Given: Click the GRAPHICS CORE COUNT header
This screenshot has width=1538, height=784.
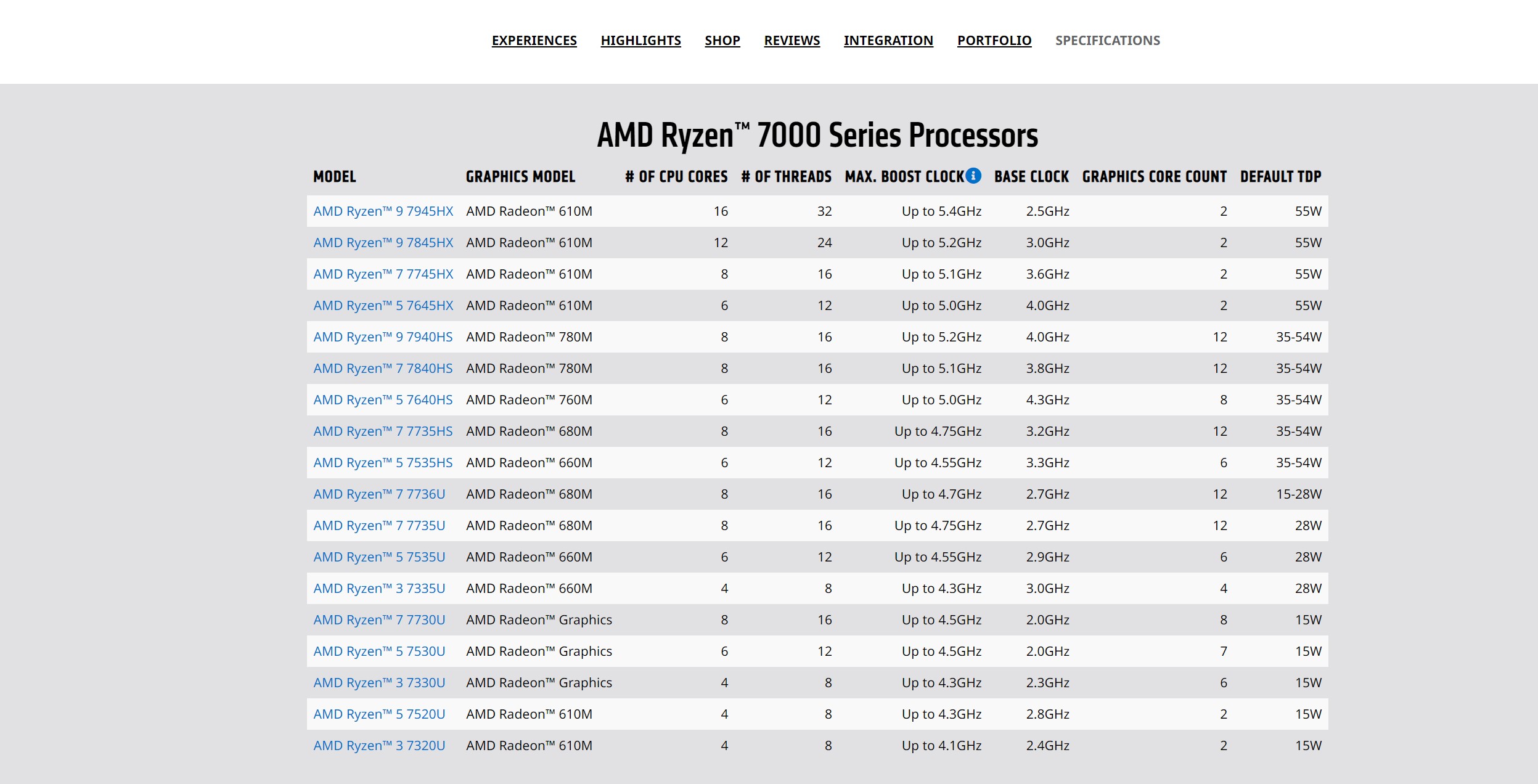Looking at the screenshot, I should click(x=1155, y=177).
